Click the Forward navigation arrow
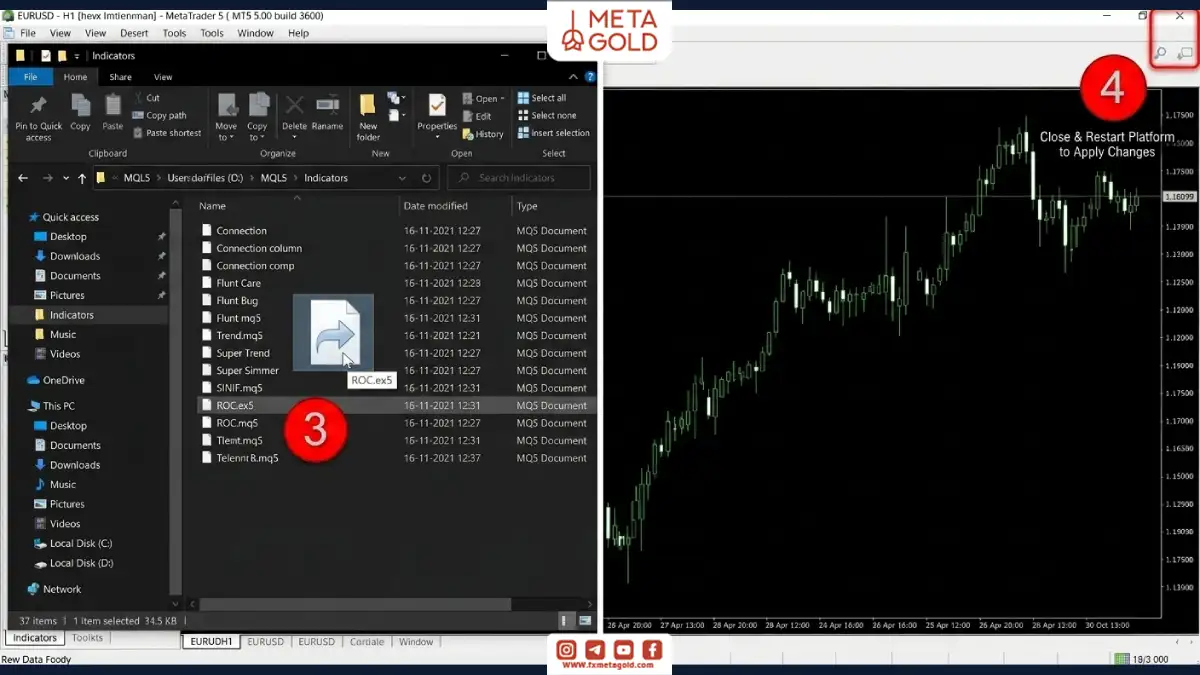This screenshot has width=1200, height=675. pos(47,178)
